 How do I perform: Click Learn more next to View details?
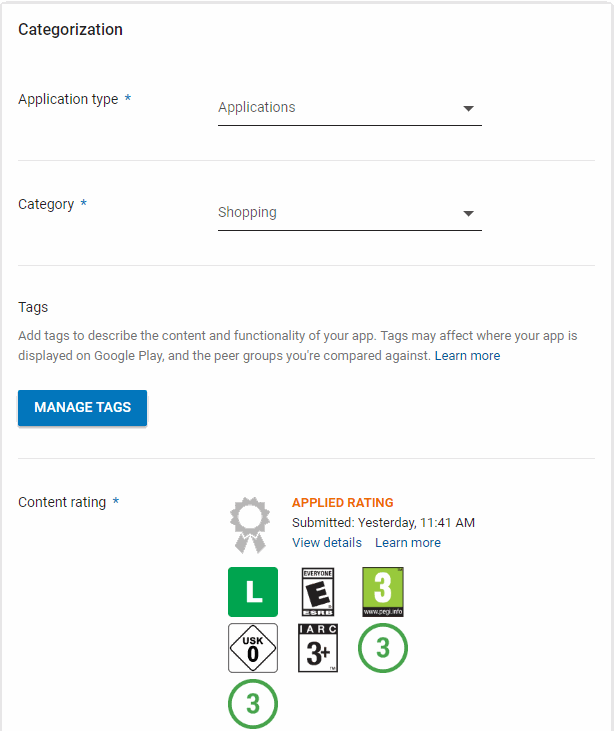click(408, 542)
